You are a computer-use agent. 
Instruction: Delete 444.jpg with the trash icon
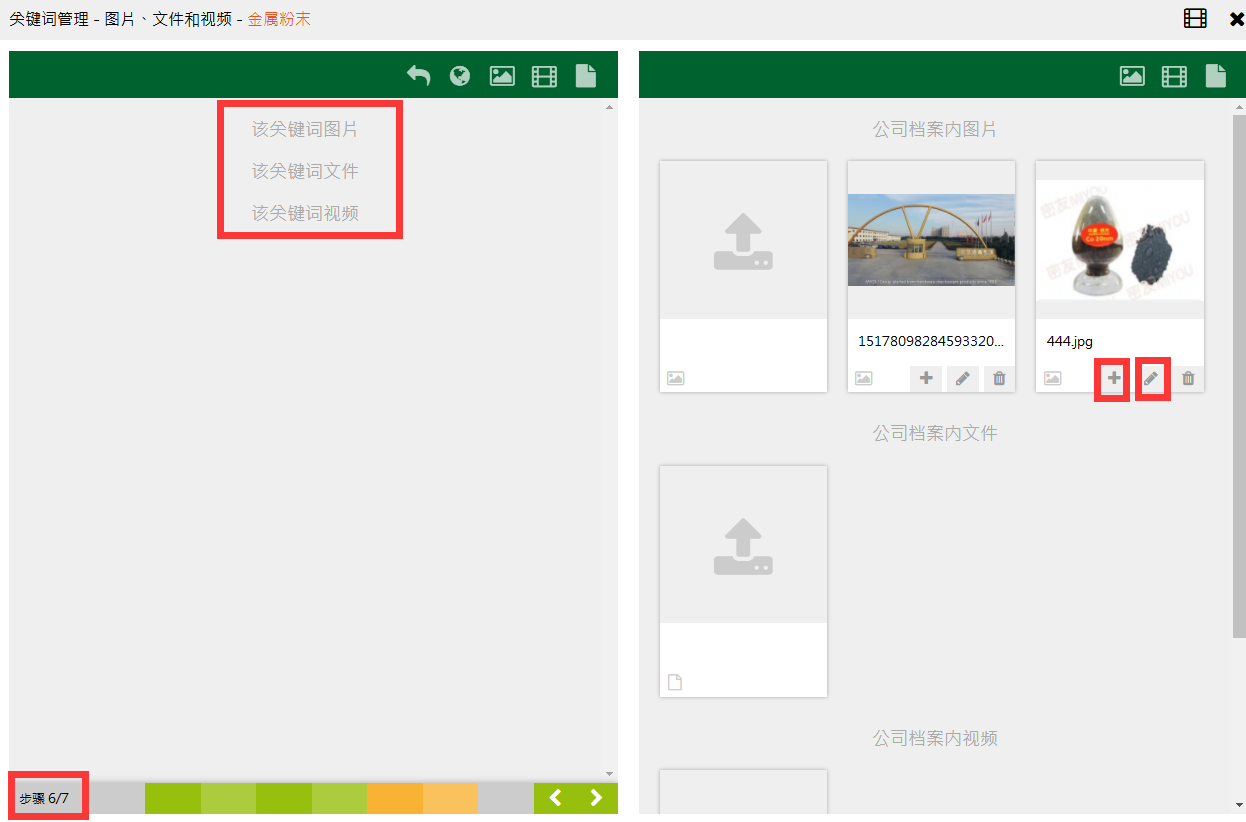click(1188, 379)
